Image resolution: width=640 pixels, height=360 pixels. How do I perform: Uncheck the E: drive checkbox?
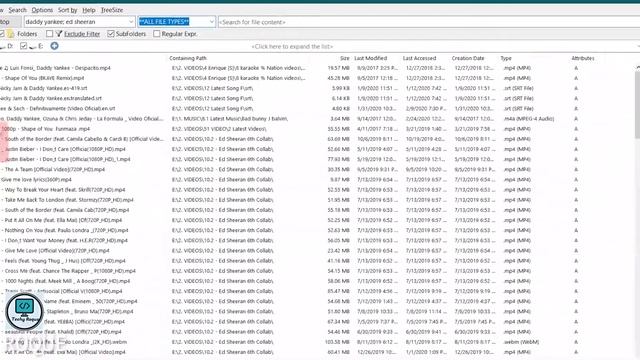tap(23, 46)
